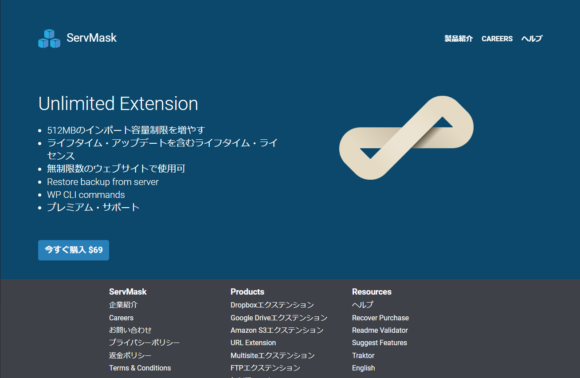
Task: Click the ServMask header brand text
Action: click(x=91, y=38)
